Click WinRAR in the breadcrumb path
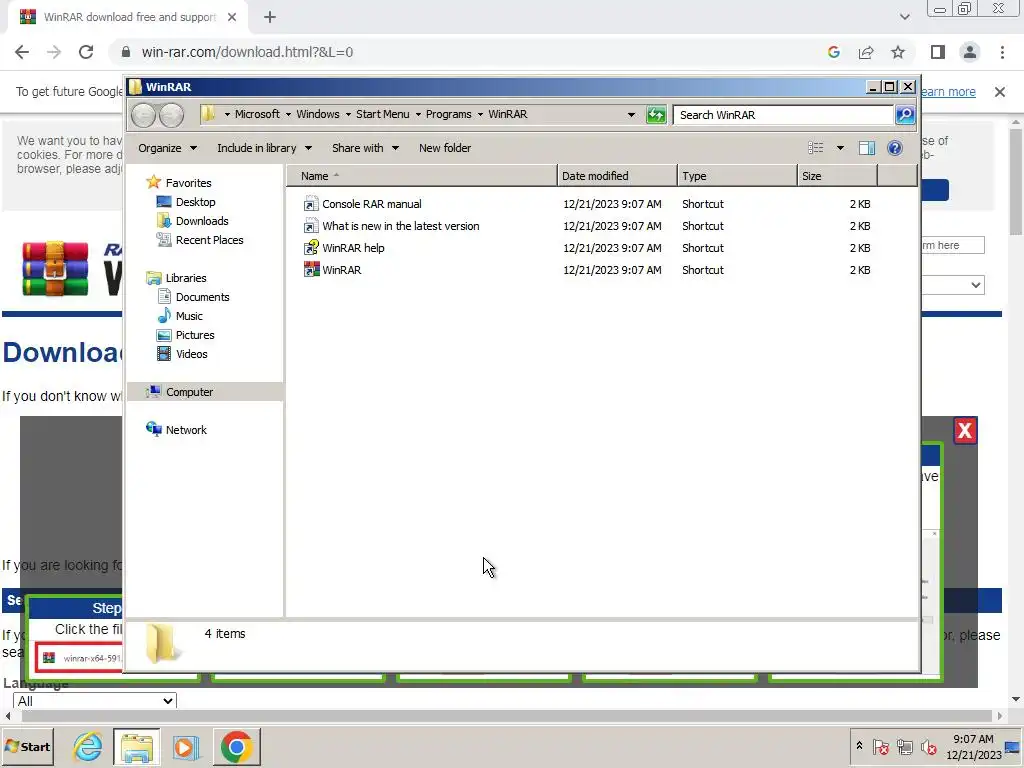The width and height of the screenshot is (1024, 768). tap(507, 114)
